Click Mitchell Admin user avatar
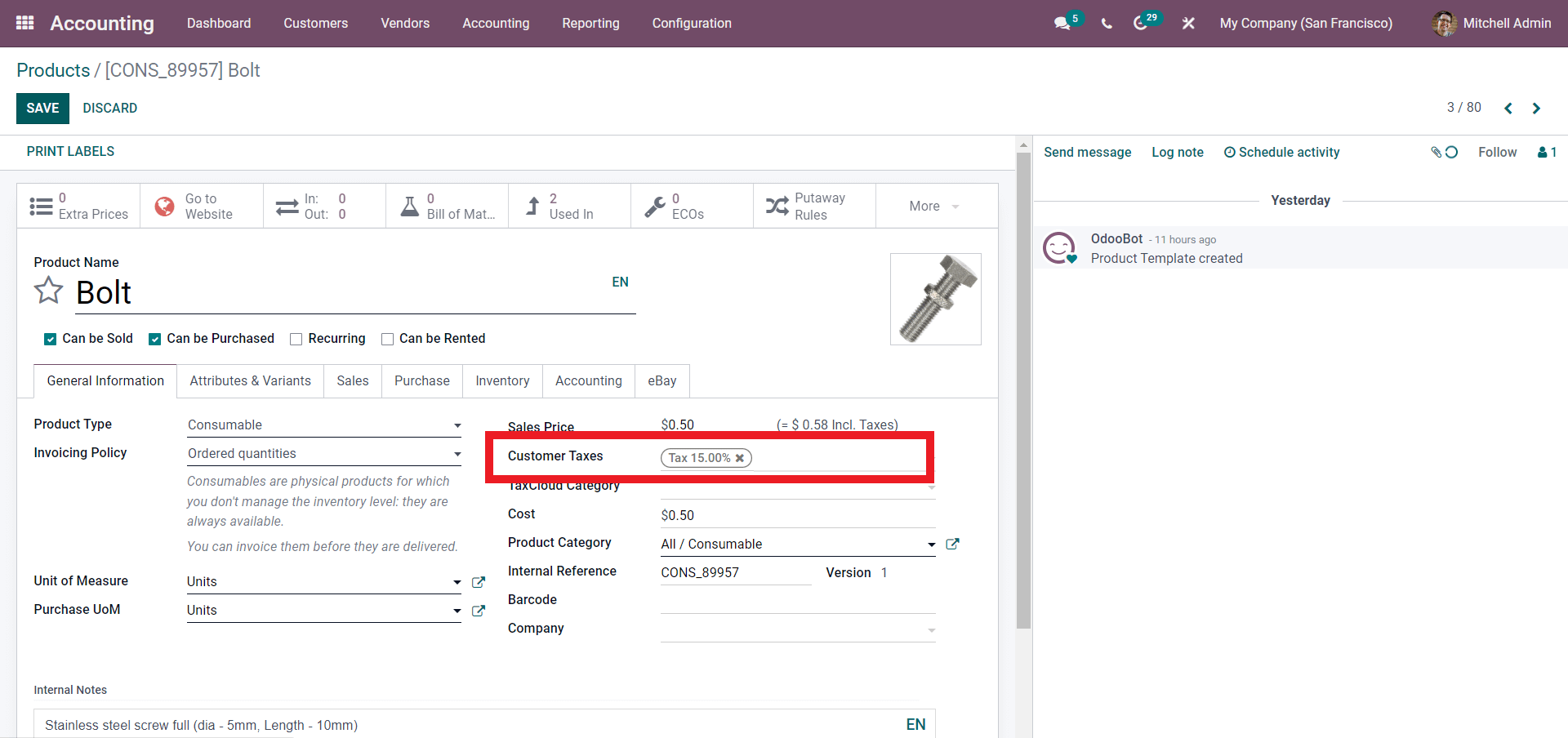This screenshot has width=1568, height=738. point(1444,24)
